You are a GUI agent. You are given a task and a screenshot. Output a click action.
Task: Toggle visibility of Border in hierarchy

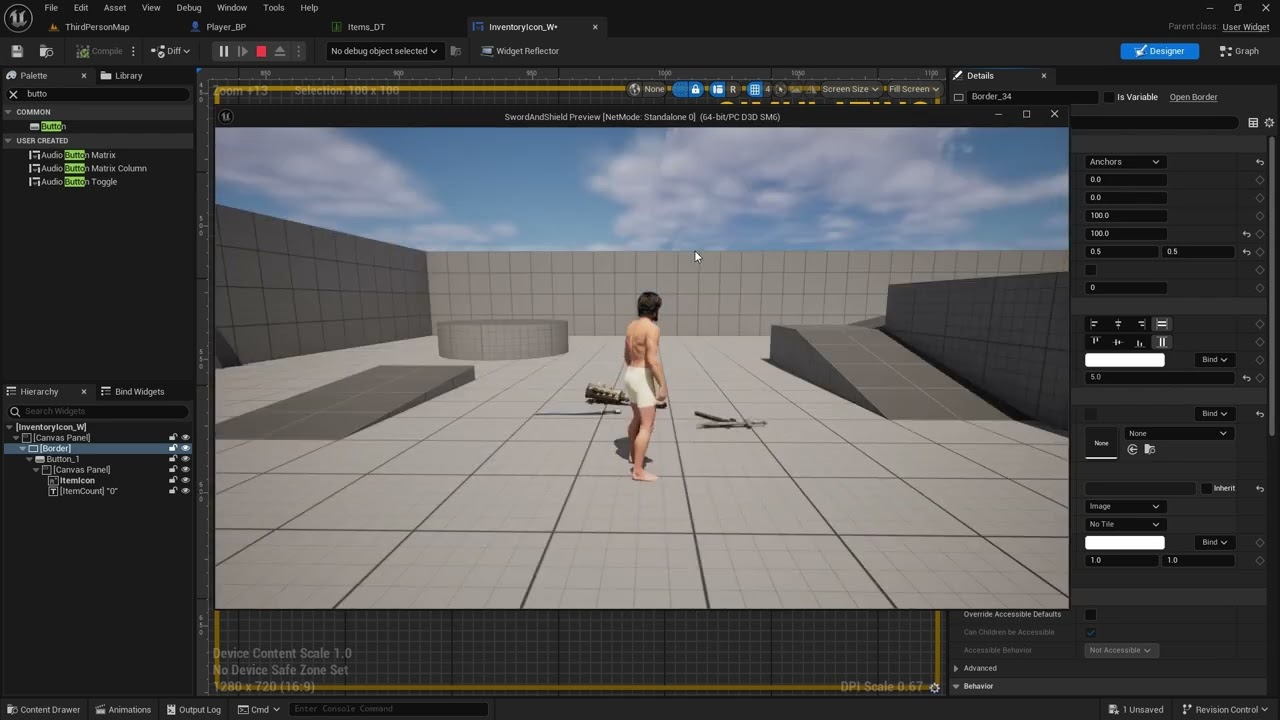pyautogui.click(x=185, y=448)
